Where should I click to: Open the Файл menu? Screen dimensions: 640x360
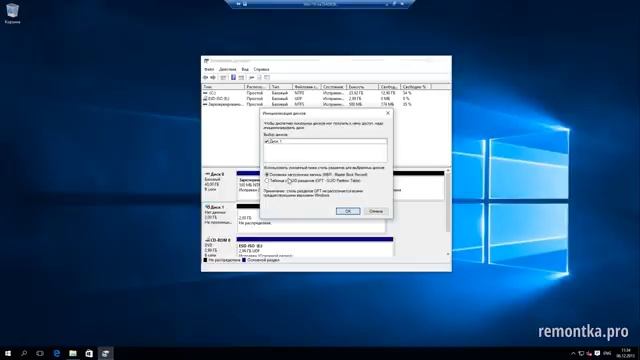pos(209,69)
